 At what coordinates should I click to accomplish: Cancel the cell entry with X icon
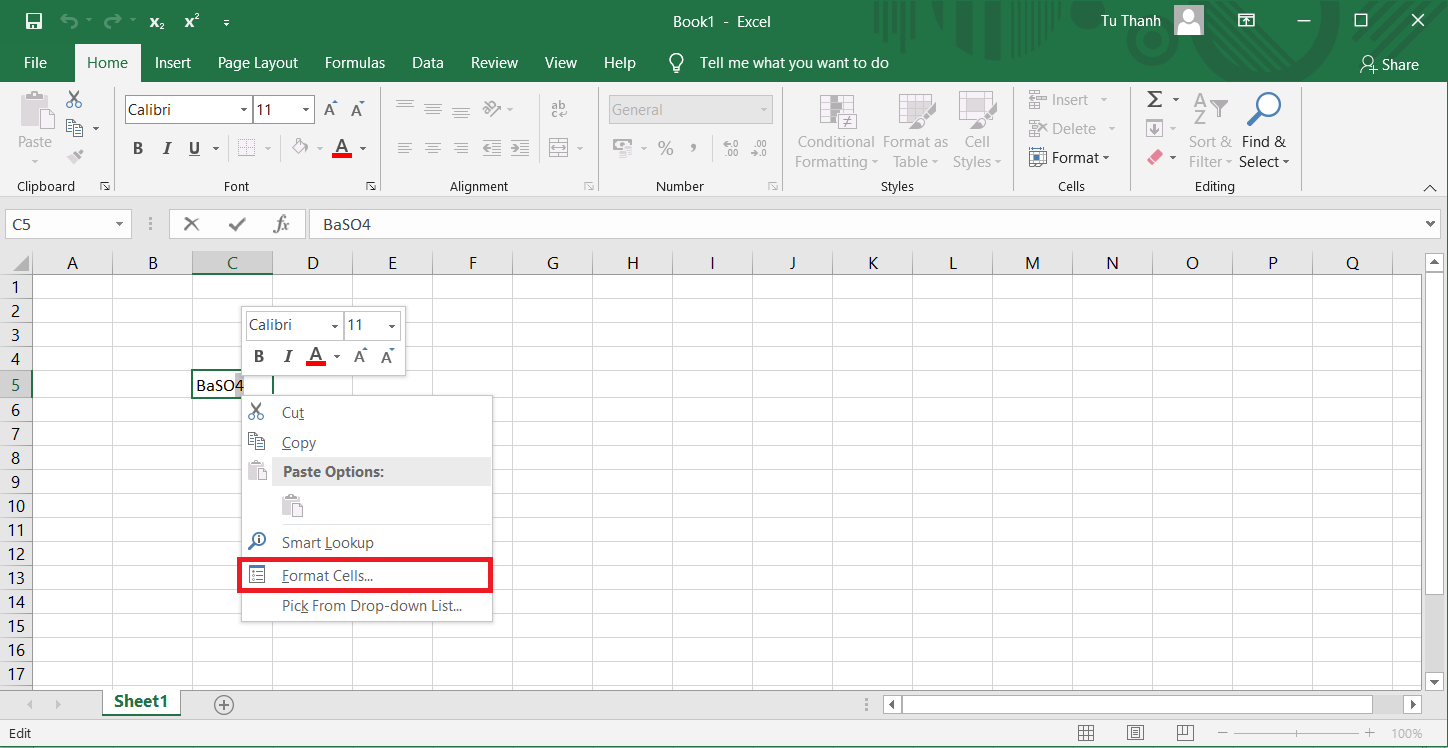(192, 225)
